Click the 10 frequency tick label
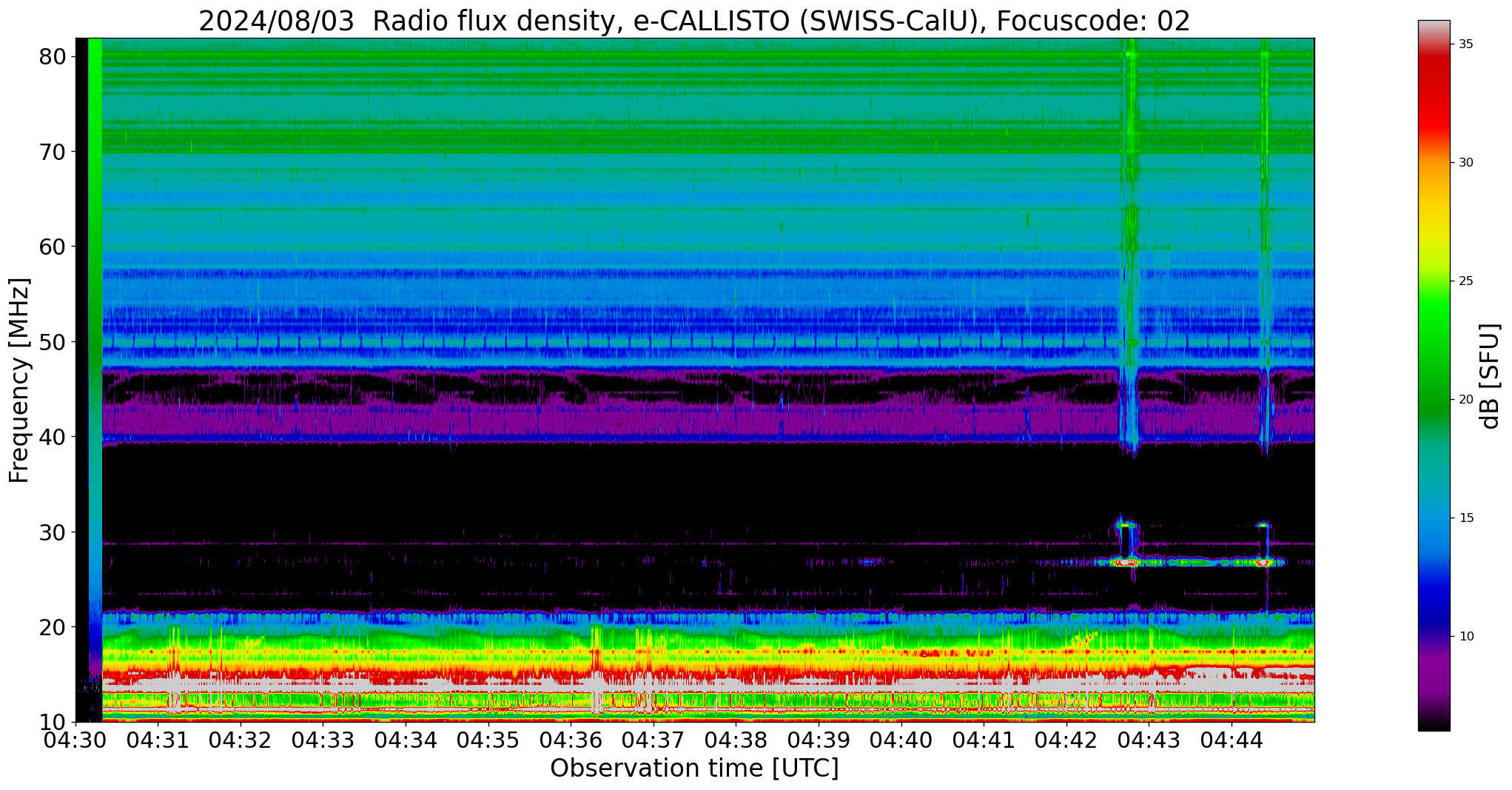The image size is (1512, 790). [53, 722]
